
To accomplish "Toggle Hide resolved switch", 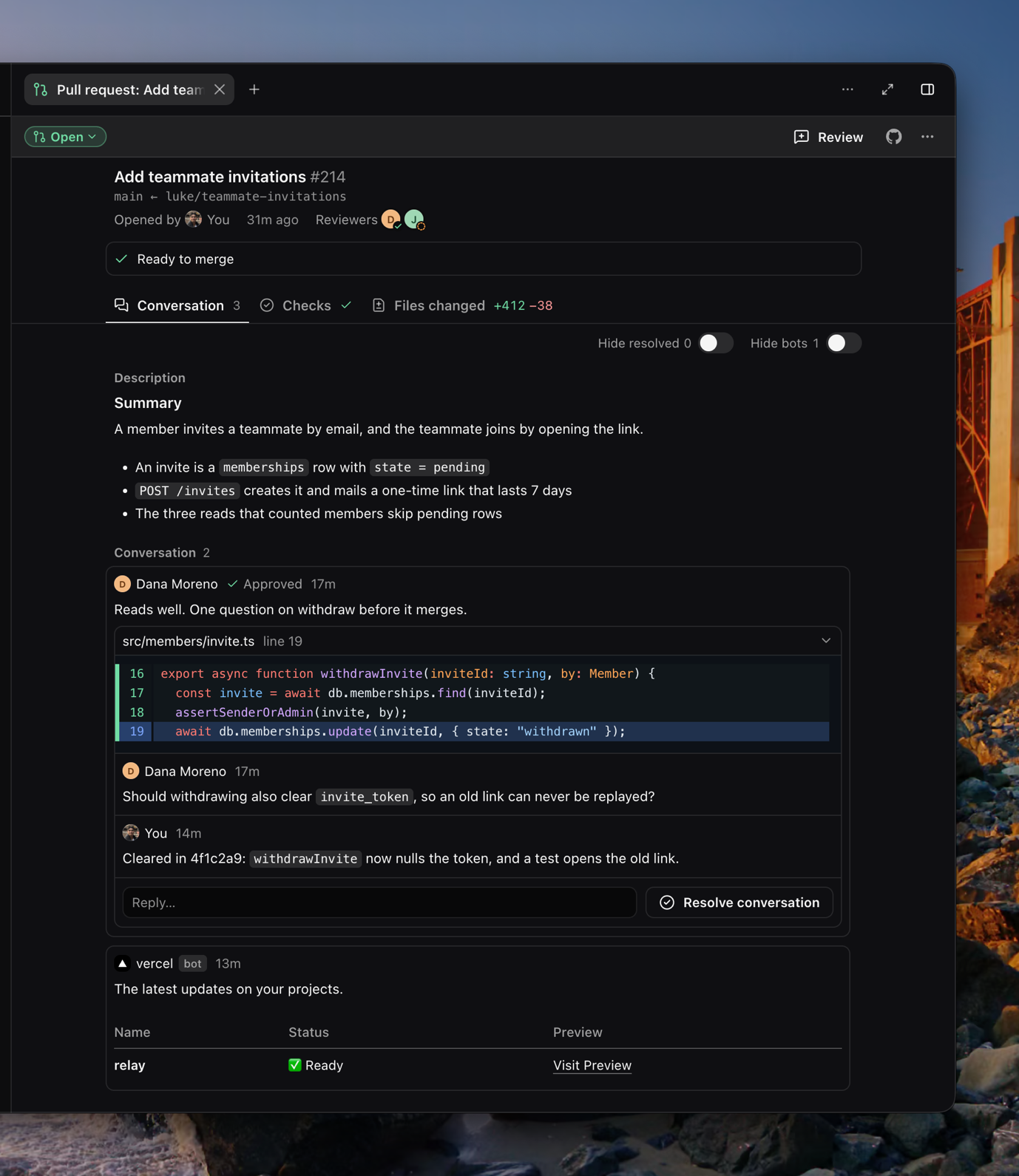I will coord(715,343).
